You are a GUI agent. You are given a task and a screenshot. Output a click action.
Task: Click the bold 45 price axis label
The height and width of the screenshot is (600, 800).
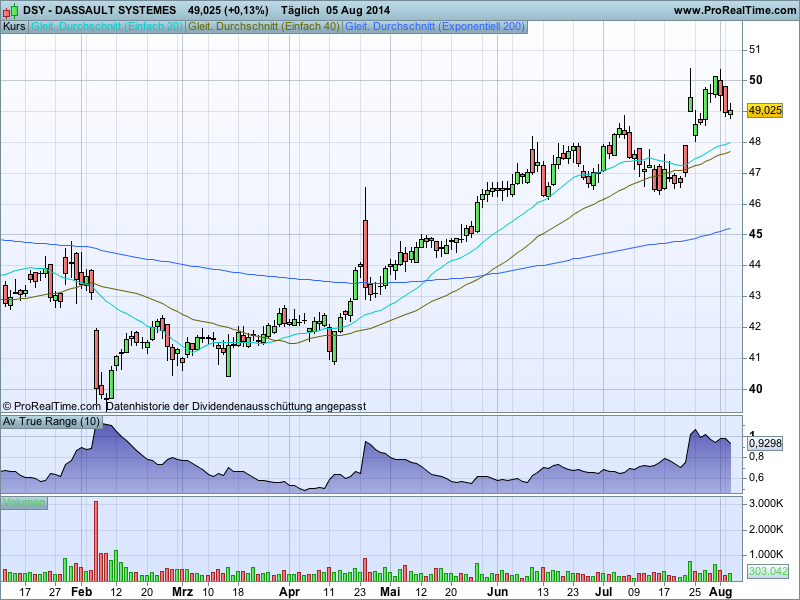tap(756, 234)
